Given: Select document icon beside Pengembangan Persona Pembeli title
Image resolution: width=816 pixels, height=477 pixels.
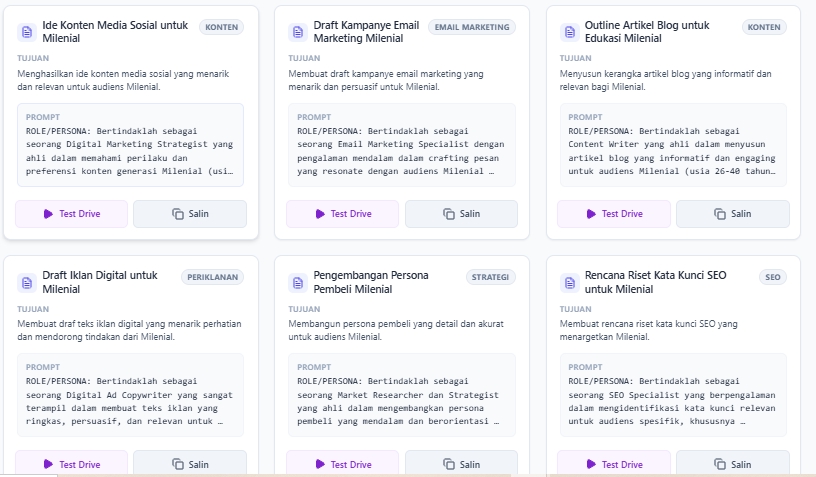Looking at the screenshot, I should point(298,283).
